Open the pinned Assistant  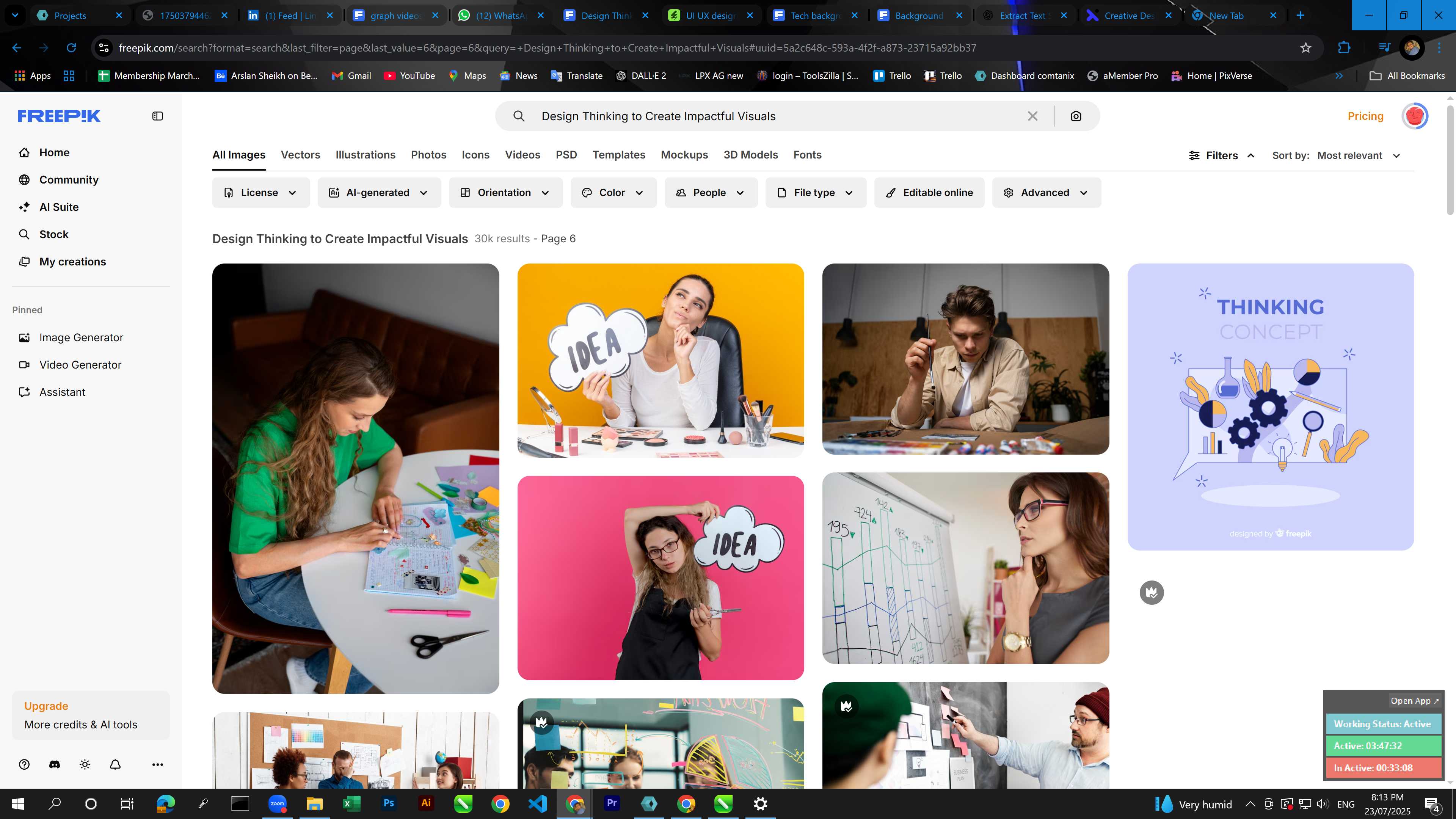[62, 392]
